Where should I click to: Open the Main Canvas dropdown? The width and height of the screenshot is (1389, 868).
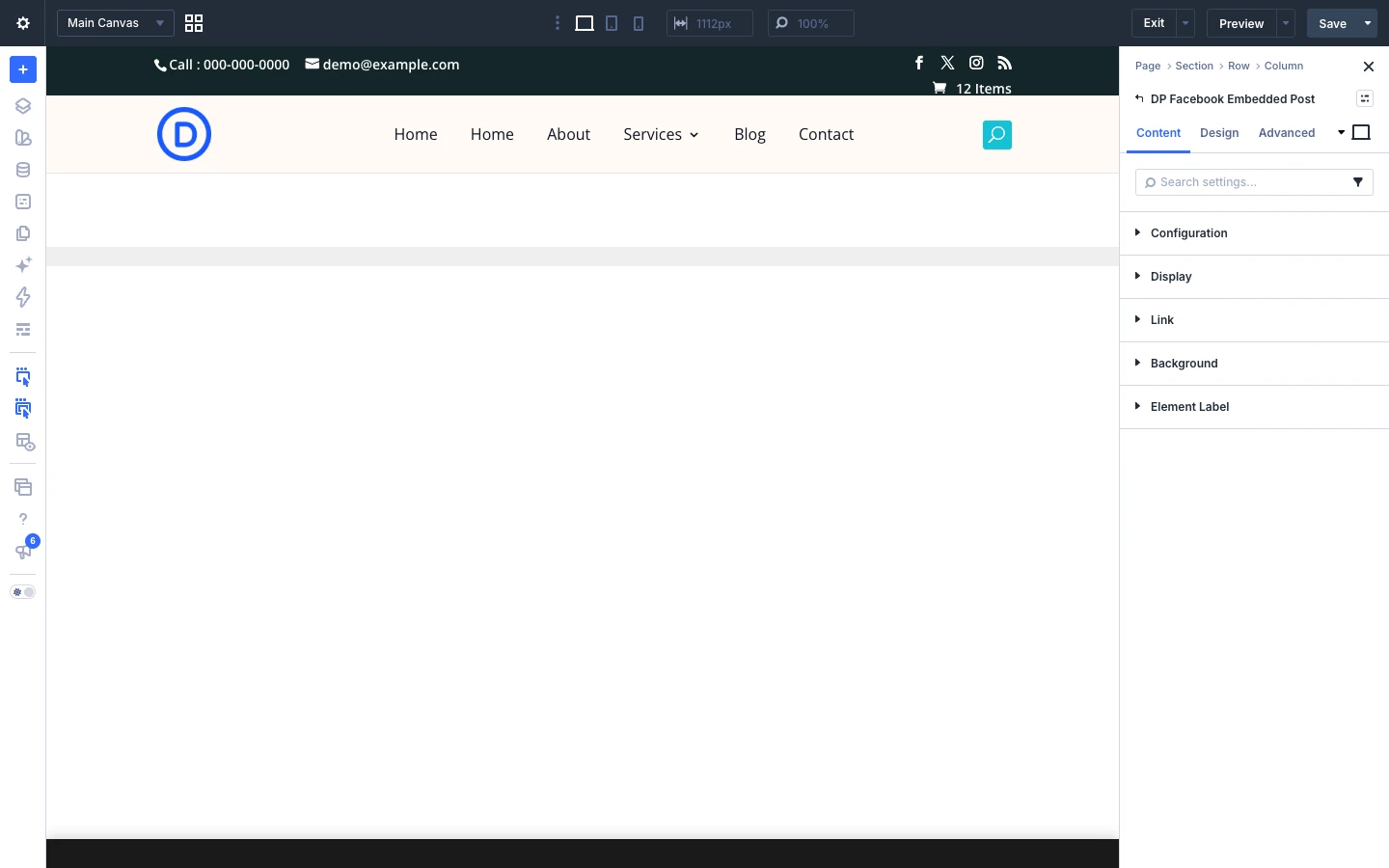point(115,23)
